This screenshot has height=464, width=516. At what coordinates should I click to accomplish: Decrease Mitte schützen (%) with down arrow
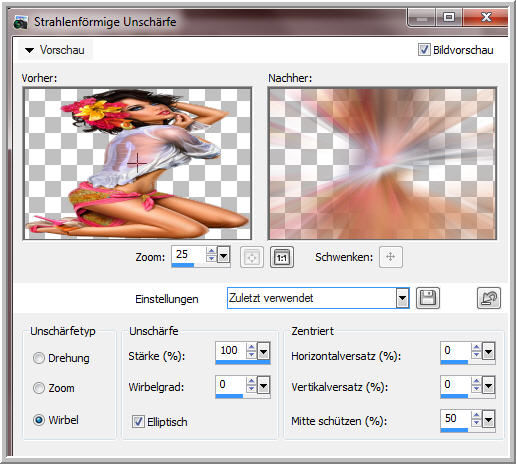point(476,423)
